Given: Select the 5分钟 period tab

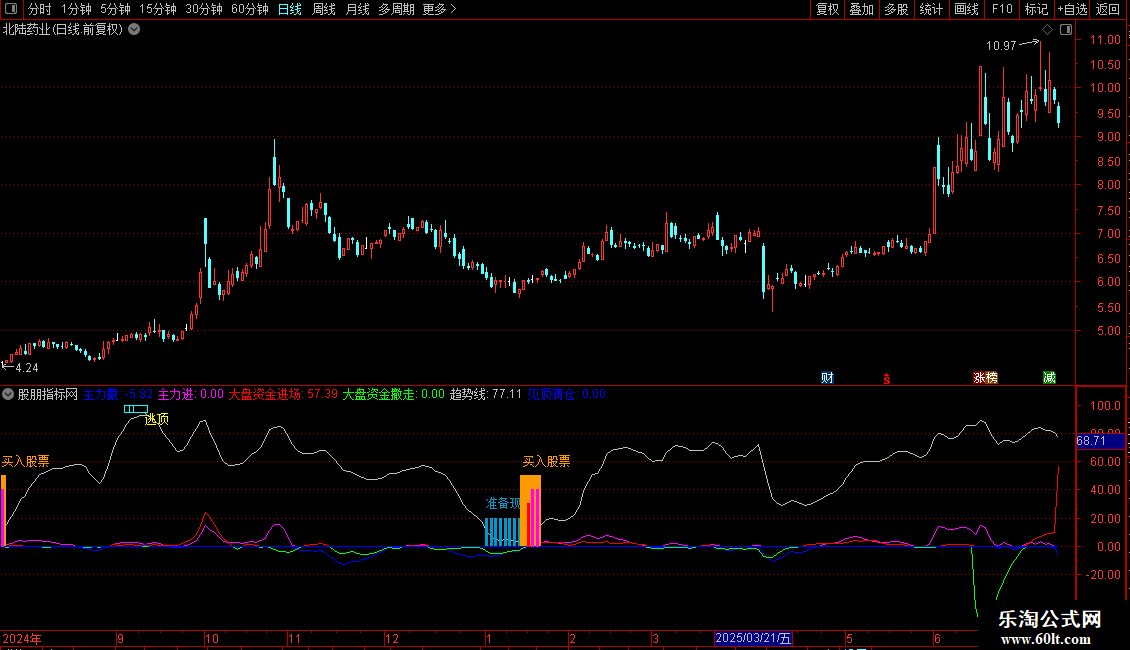Looking at the screenshot, I should (115, 9).
